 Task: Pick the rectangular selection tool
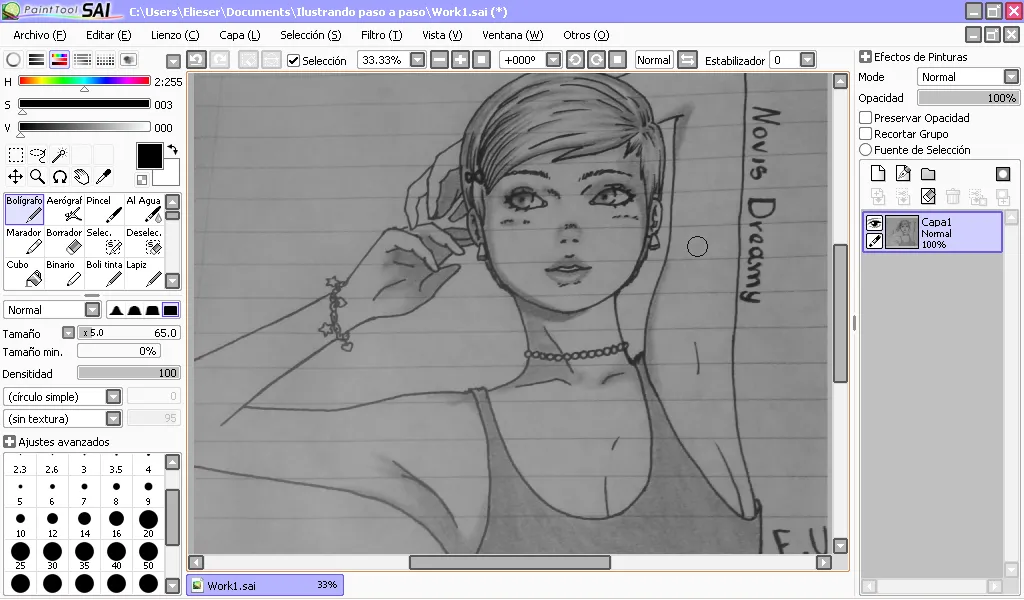point(16,155)
